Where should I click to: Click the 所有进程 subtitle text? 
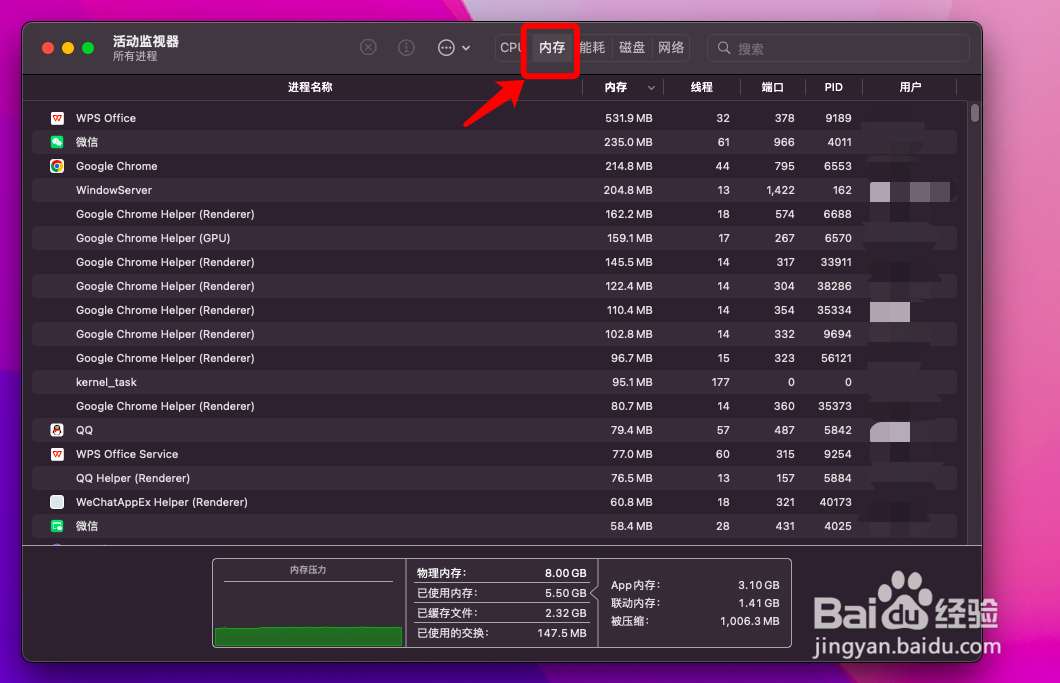coord(135,56)
